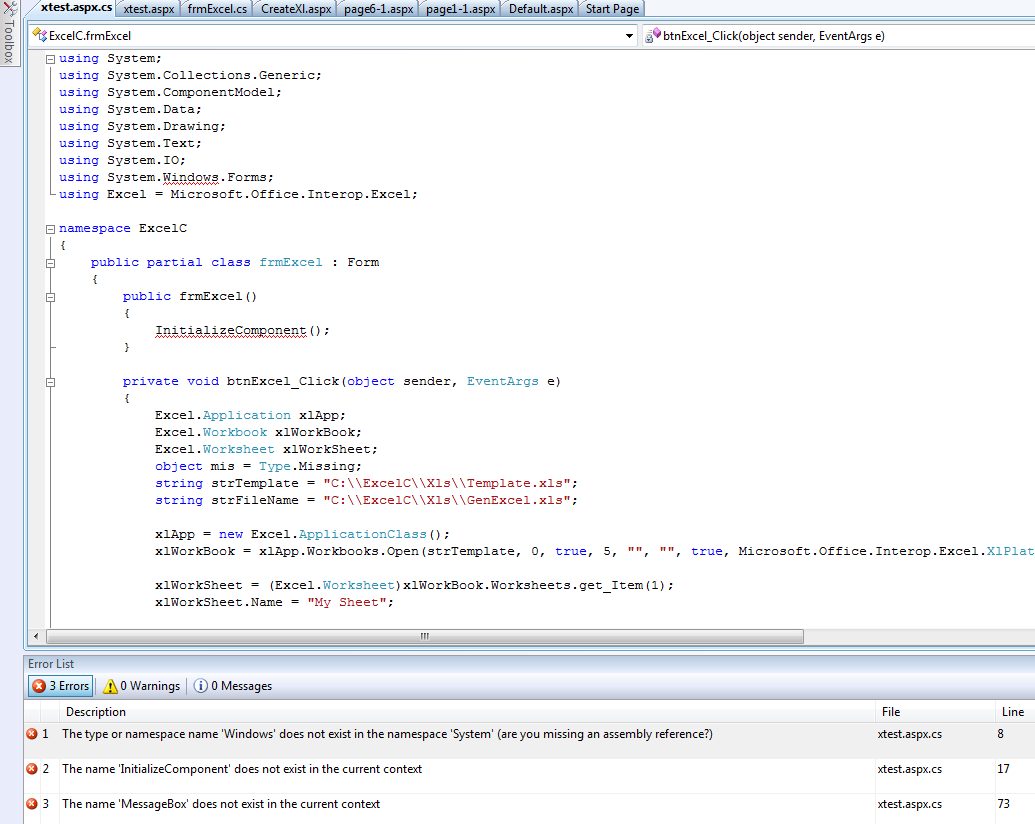
Task: Switch to the Default.aspx tab
Action: point(541,9)
